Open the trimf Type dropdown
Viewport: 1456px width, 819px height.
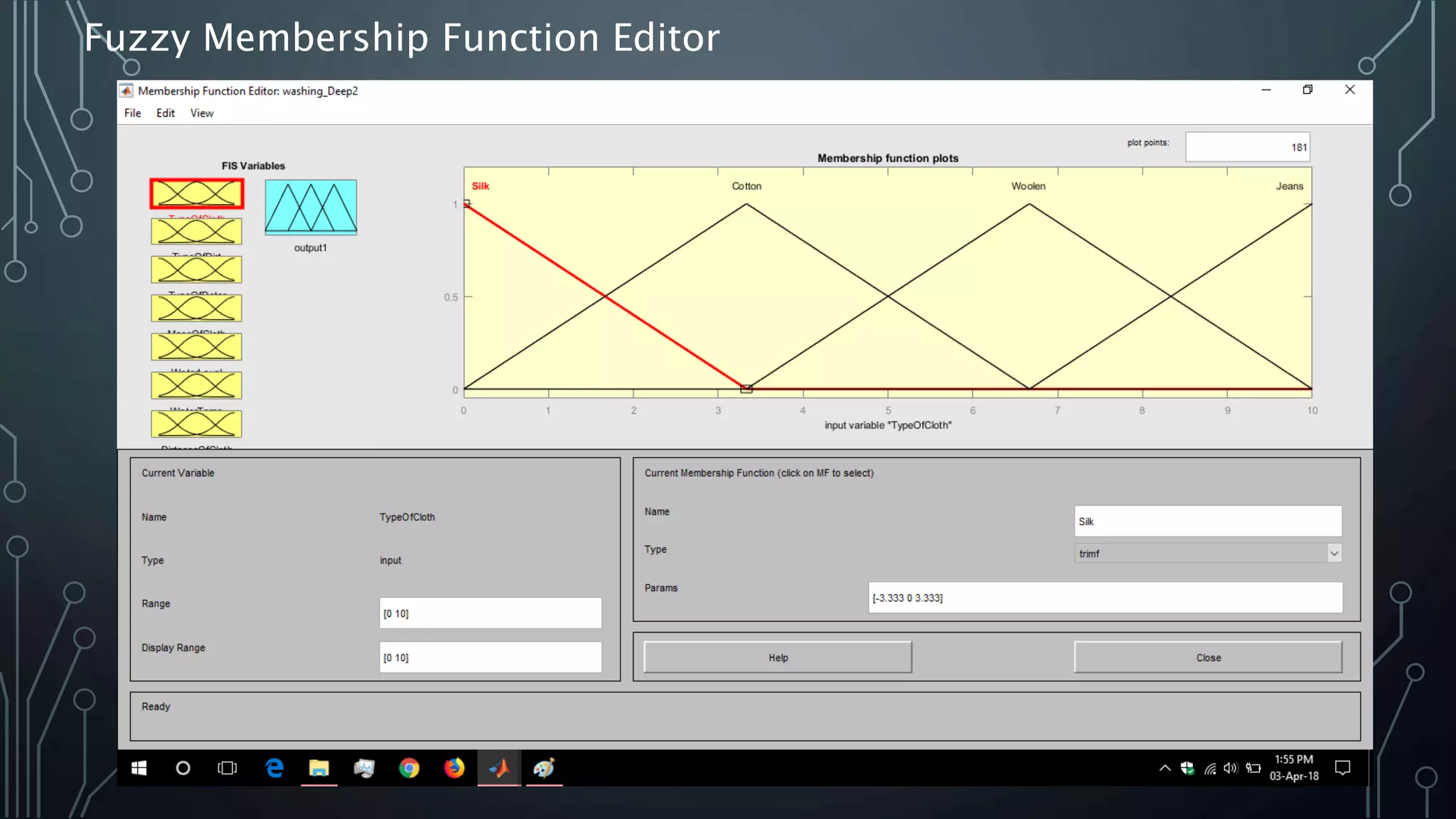coord(1207,553)
